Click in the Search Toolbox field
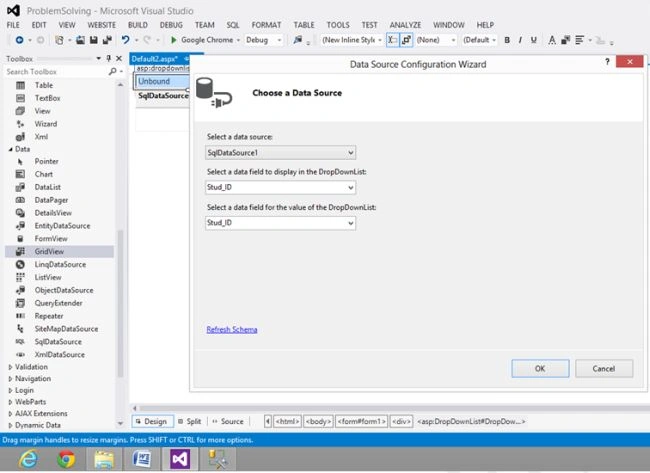Viewport: 650px width, 473px height. pyautogui.click(x=56, y=72)
